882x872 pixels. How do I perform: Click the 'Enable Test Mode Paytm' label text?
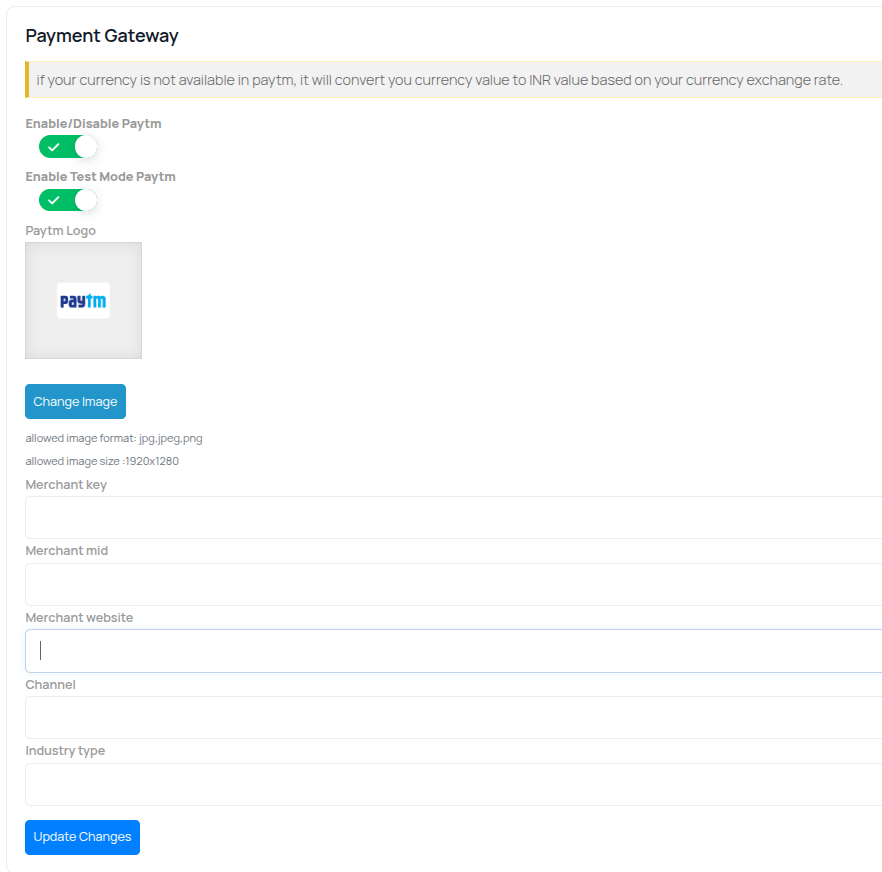[x=100, y=177]
